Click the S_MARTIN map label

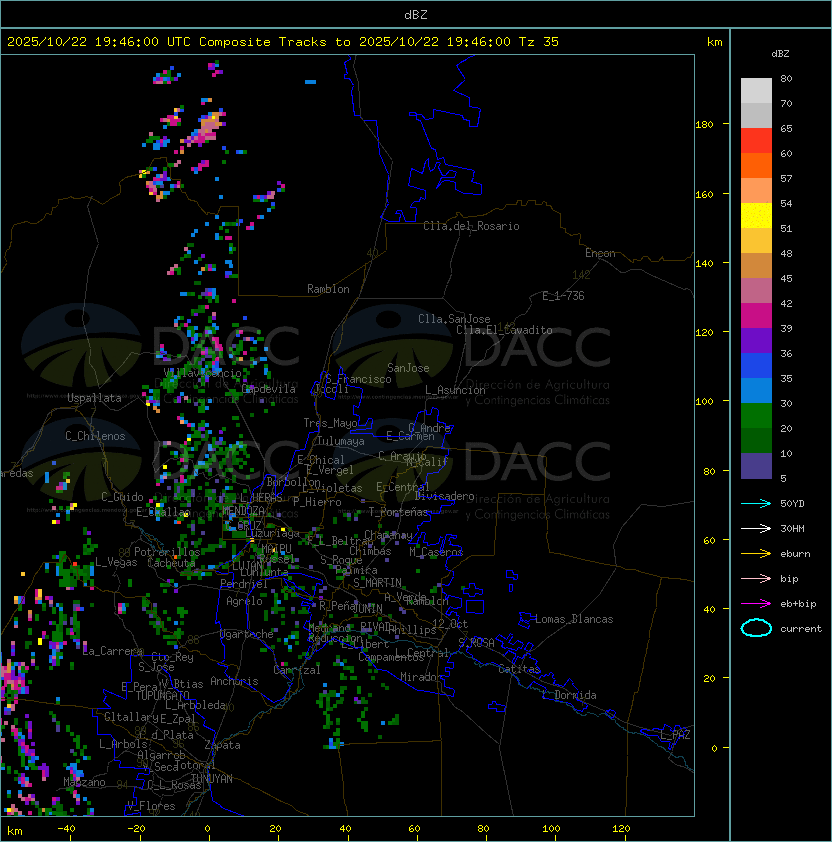[x=377, y=582]
